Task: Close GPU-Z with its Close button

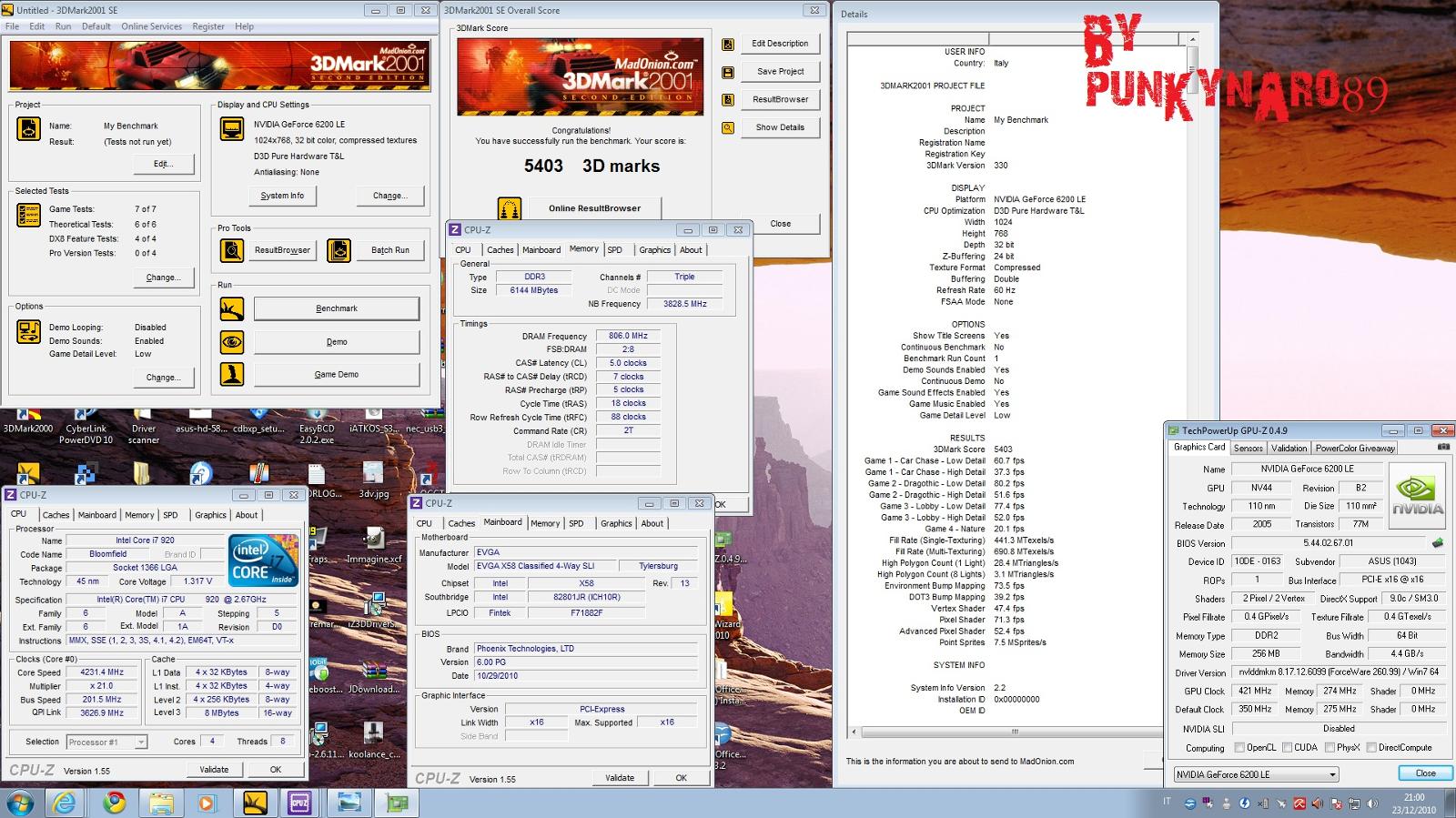Action: (x=1425, y=773)
